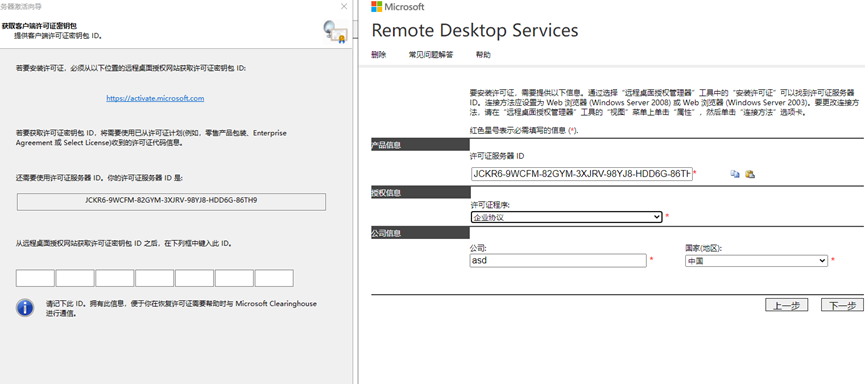Click the paste icon beside license server ID

pos(750,174)
